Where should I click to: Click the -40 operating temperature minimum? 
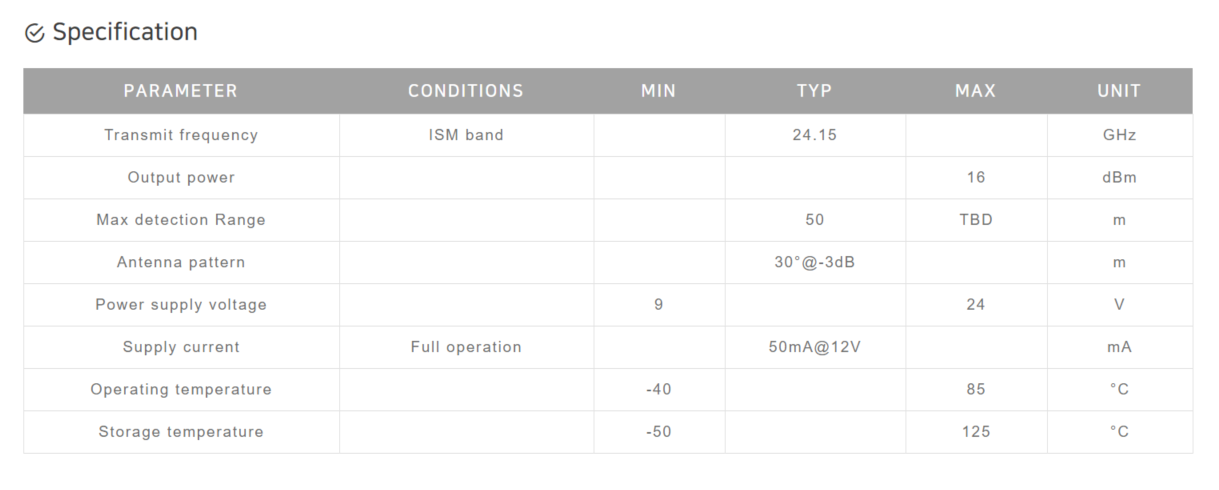[659, 389]
